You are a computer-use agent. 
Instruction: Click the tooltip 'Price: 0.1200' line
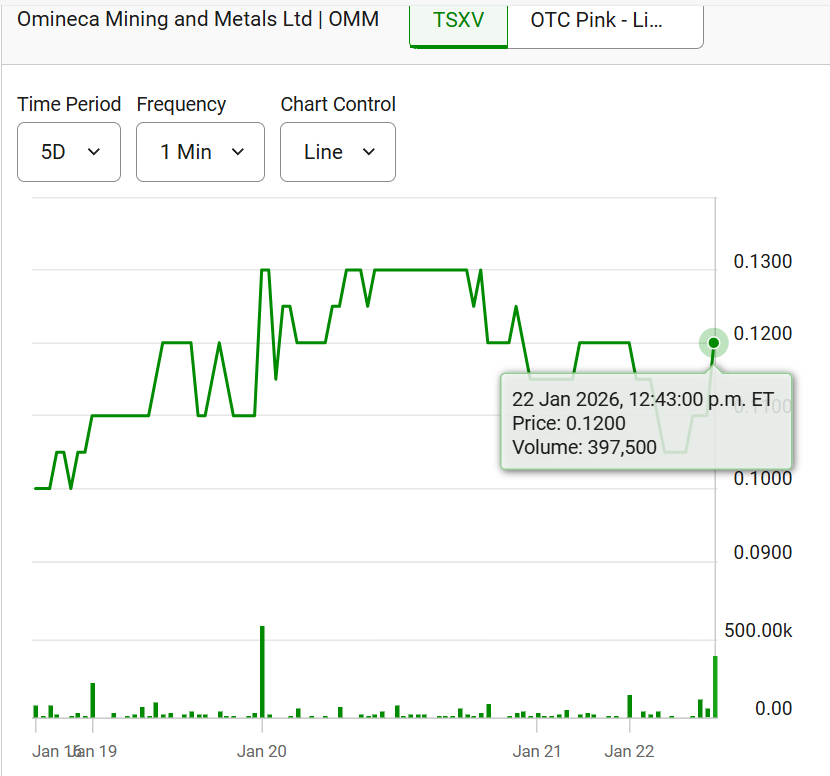[x=569, y=423]
